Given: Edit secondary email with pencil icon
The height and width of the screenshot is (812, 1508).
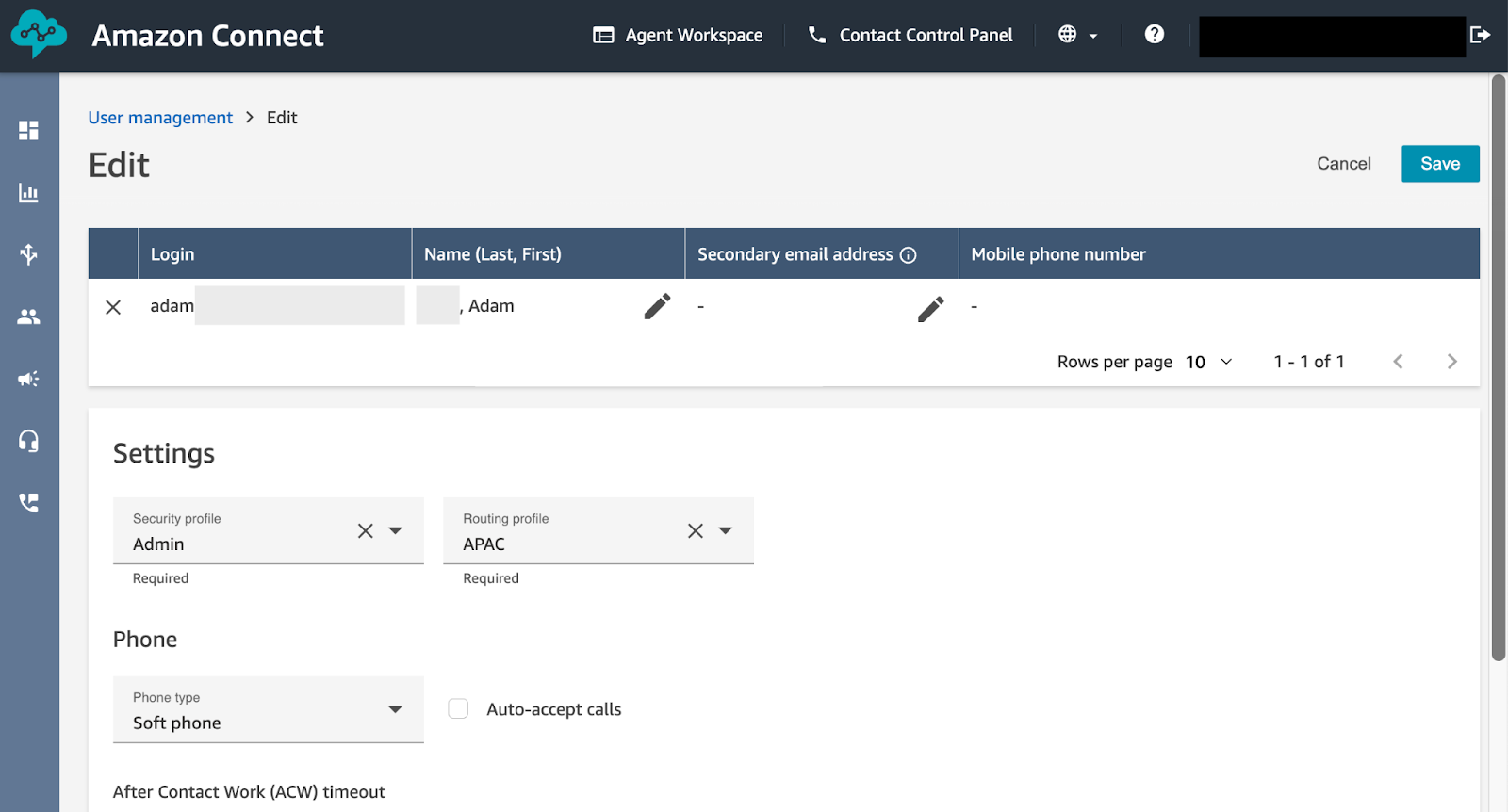Looking at the screenshot, I should [931, 308].
